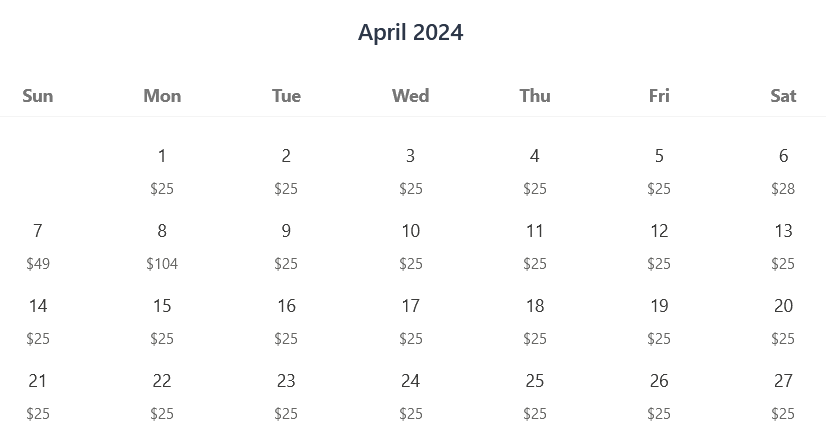
Task: Click the Sun weekday column header
Action: pyautogui.click(x=38, y=96)
